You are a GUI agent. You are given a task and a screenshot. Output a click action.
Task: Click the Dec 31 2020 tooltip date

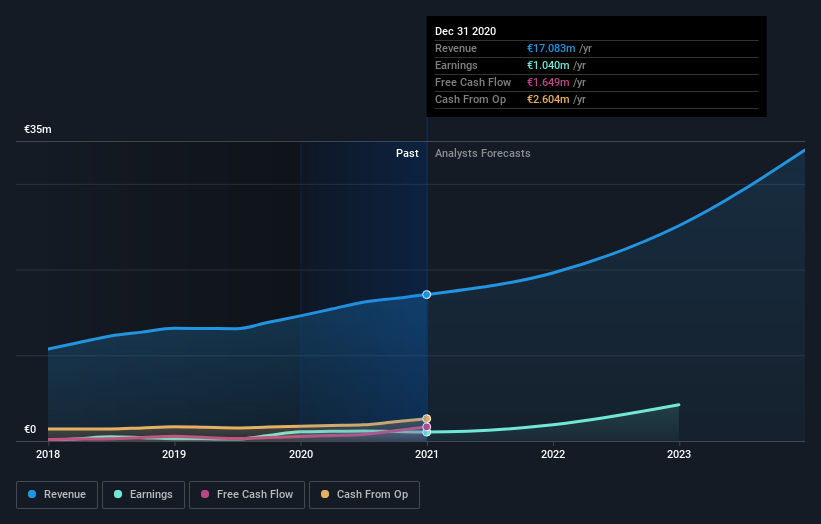click(465, 31)
